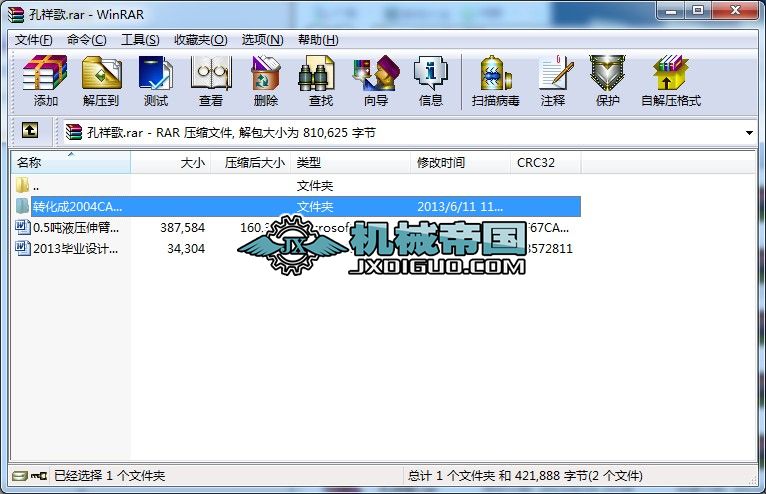Close the WinRAR window
Viewport: 766px width, 494px height.
[x=735, y=10]
